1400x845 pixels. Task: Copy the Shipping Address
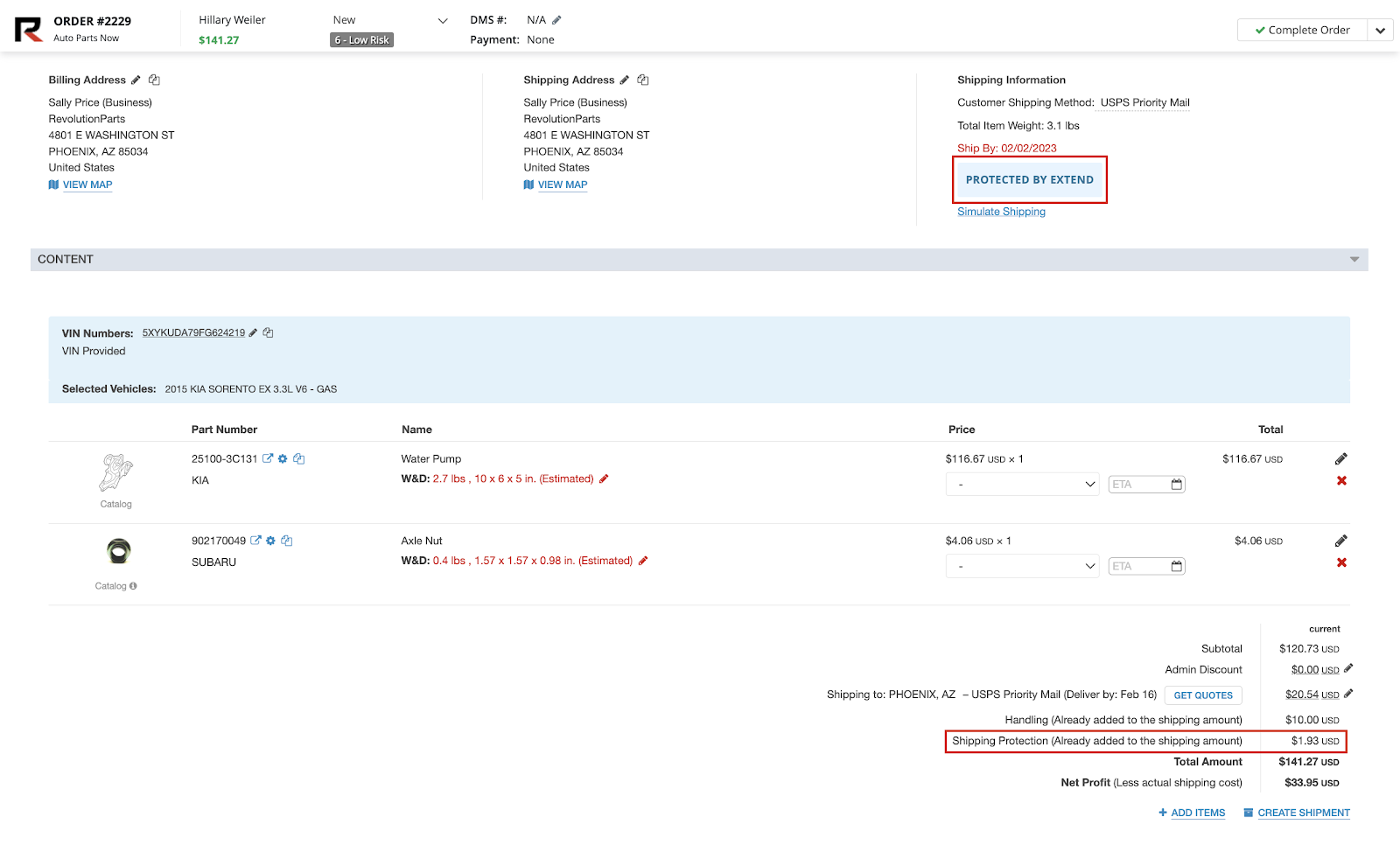click(643, 80)
